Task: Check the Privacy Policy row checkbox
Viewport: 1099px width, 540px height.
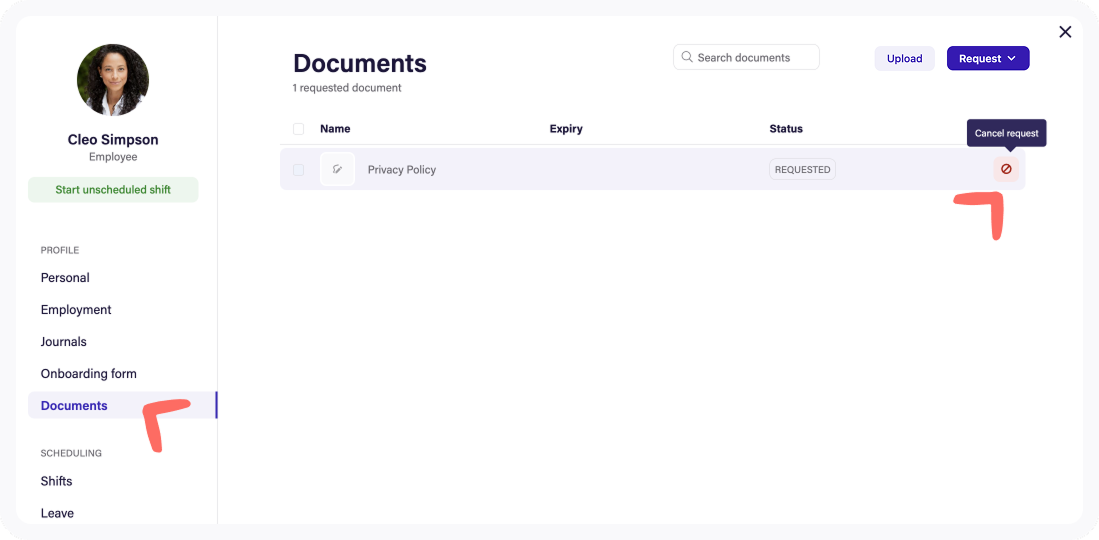Action: tap(298, 170)
